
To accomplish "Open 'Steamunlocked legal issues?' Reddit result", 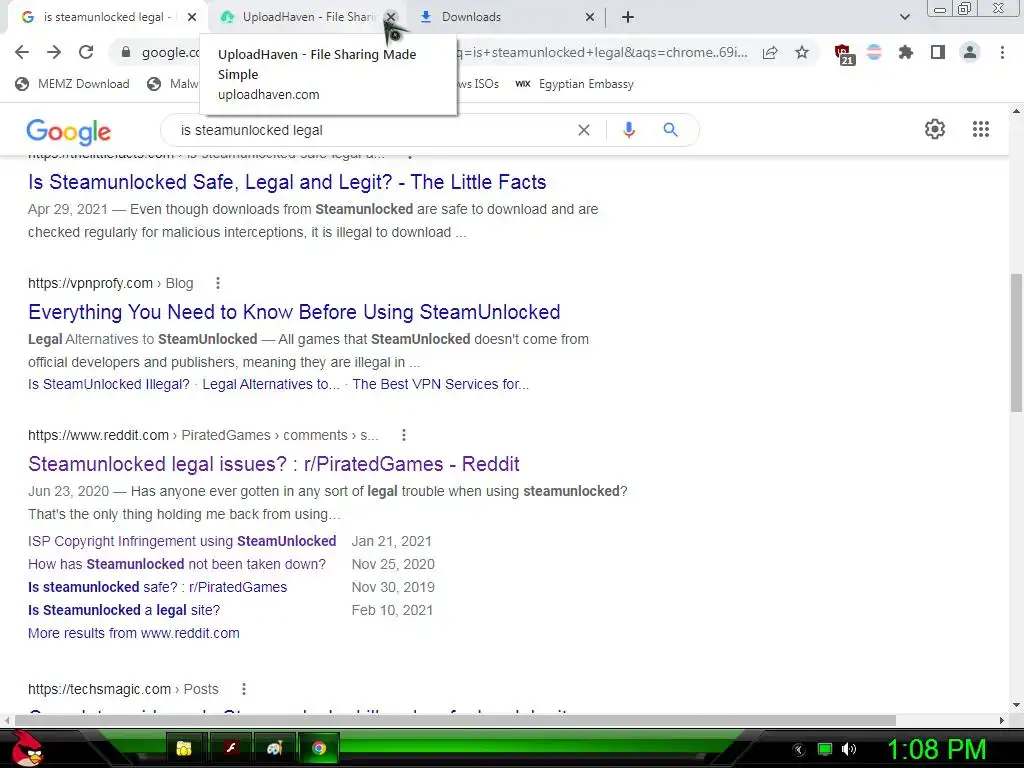I will (x=274, y=464).
